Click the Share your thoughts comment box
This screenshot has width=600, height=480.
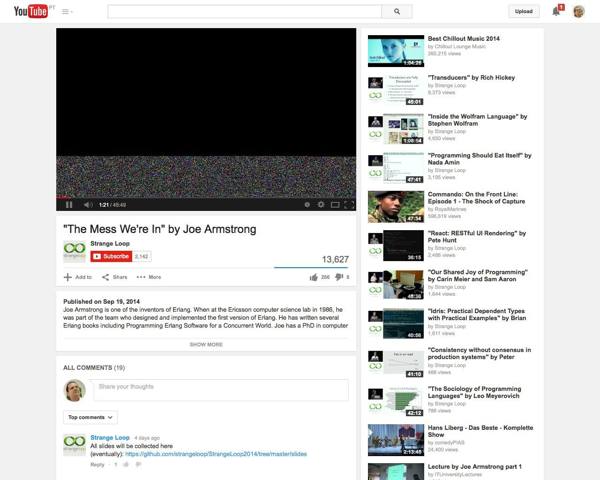coord(220,387)
